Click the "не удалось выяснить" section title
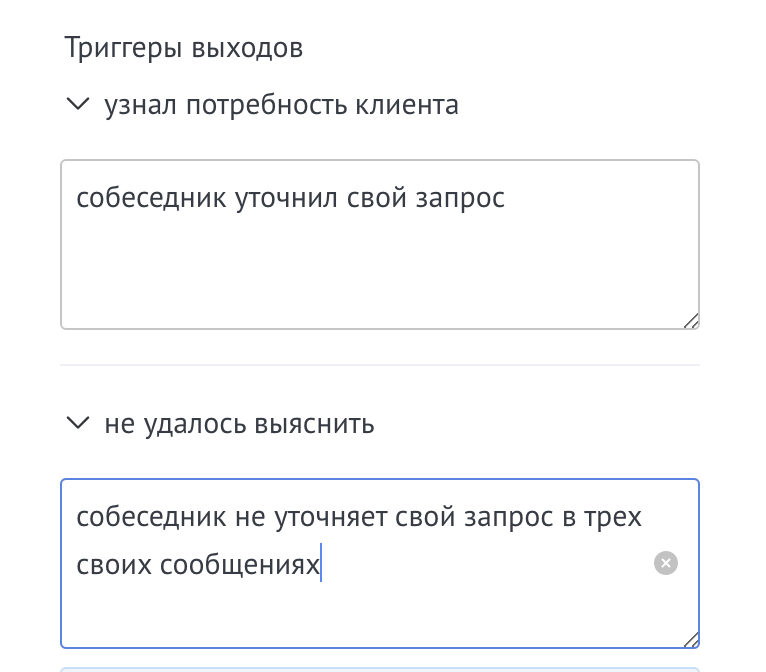The height and width of the screenshot is (672, 766). click(239, 423)
